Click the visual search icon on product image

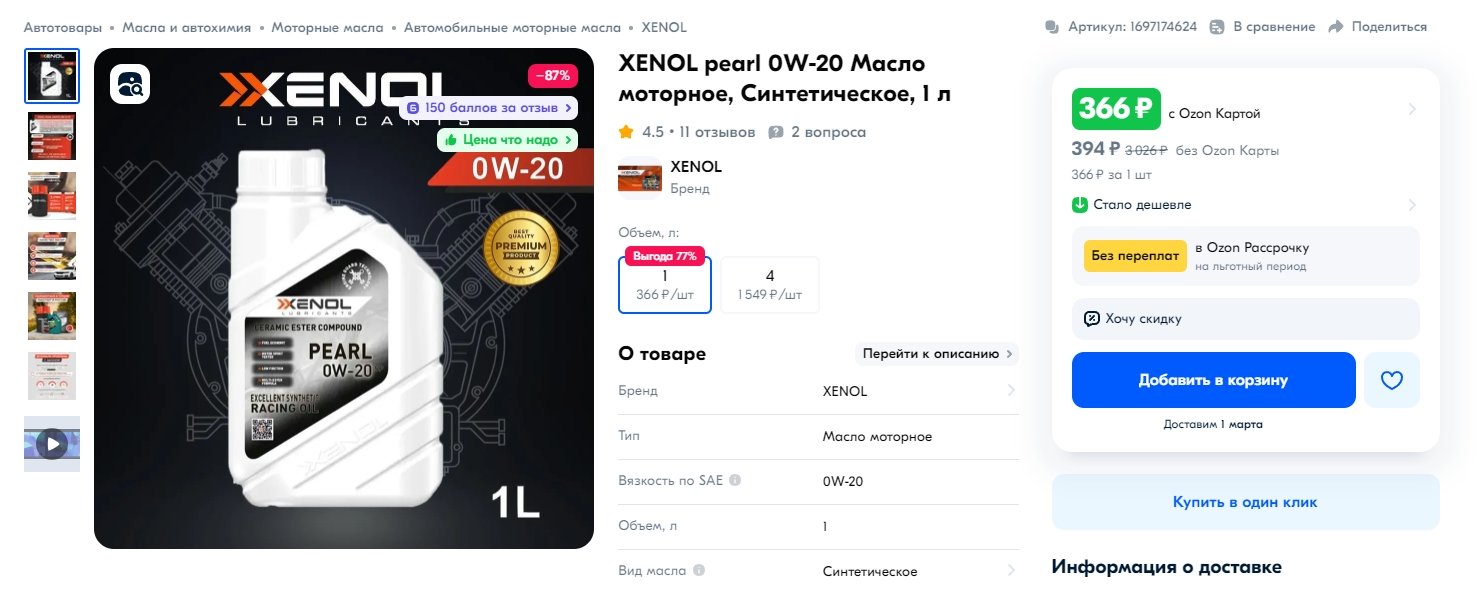click(130, 84)
